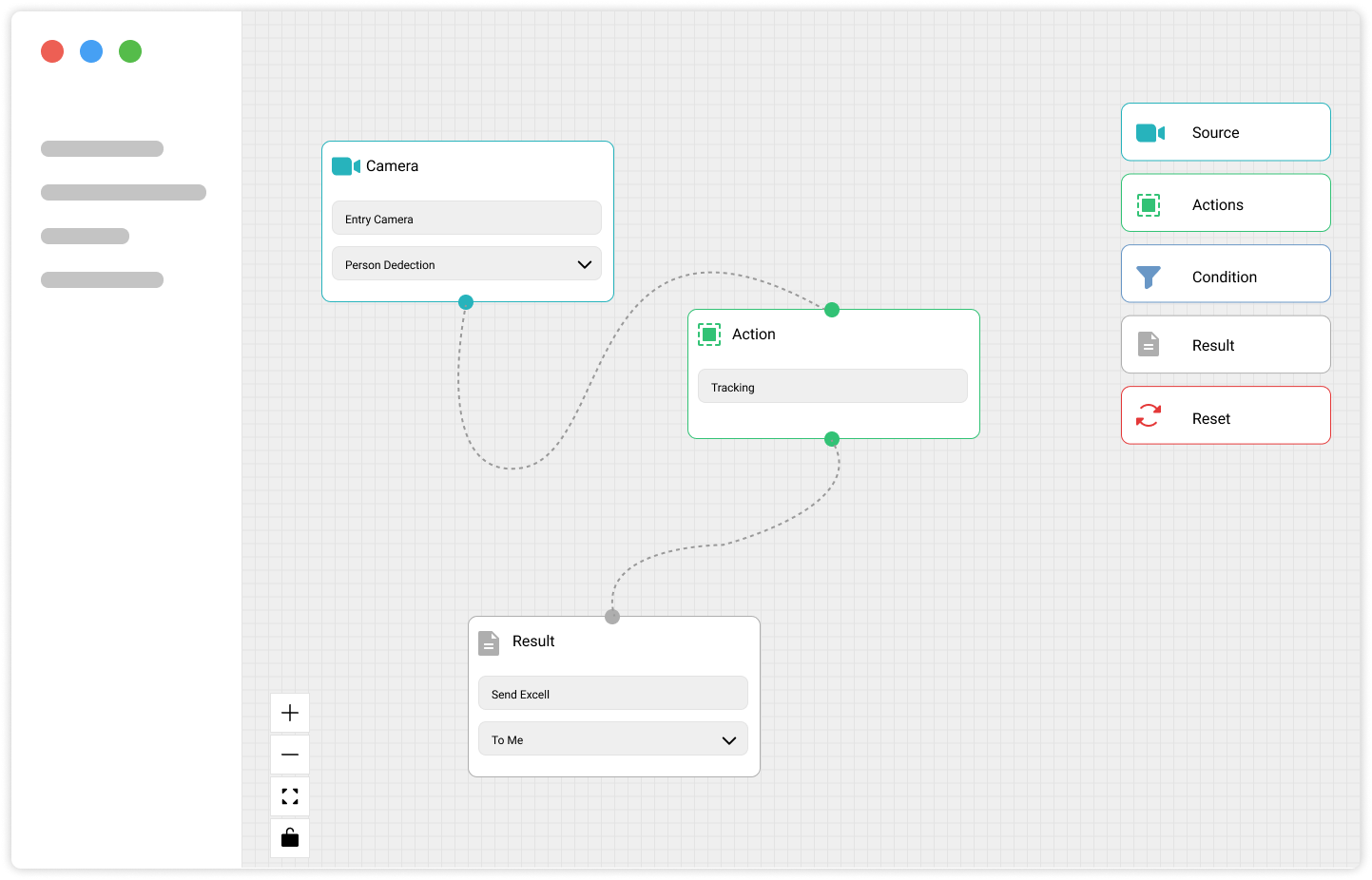Screen dimensions: 1372x880
Task: Click the Send Excell input field
Action: coord(612,693)
